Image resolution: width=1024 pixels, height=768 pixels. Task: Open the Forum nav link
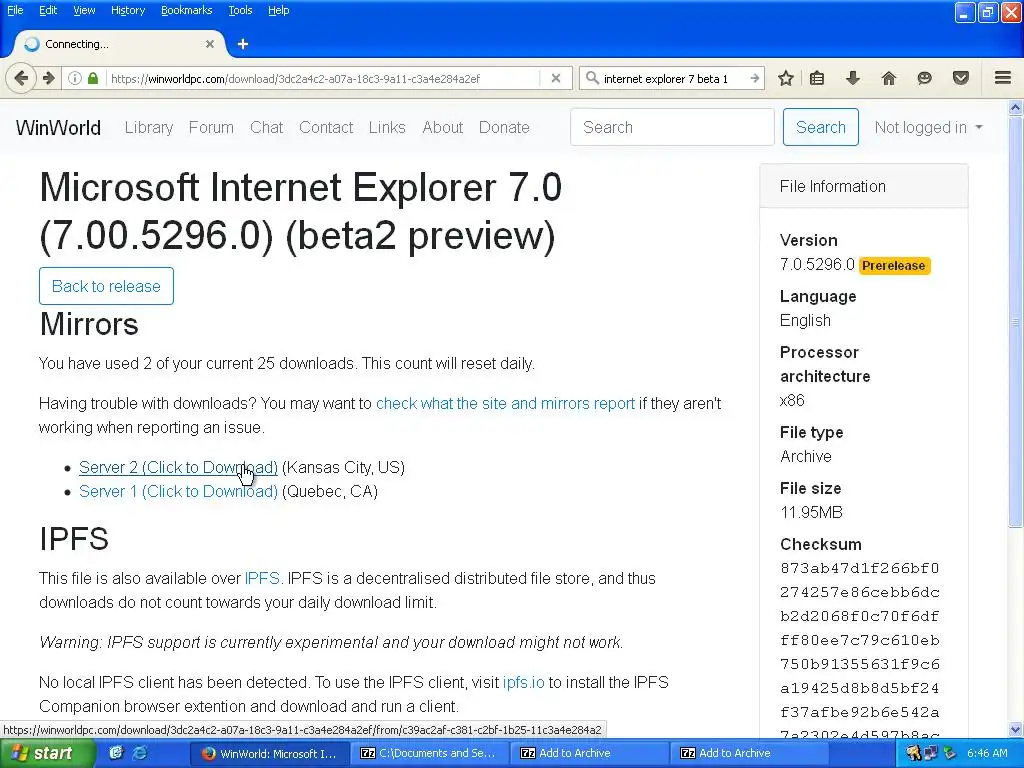[x=211, y=127]
